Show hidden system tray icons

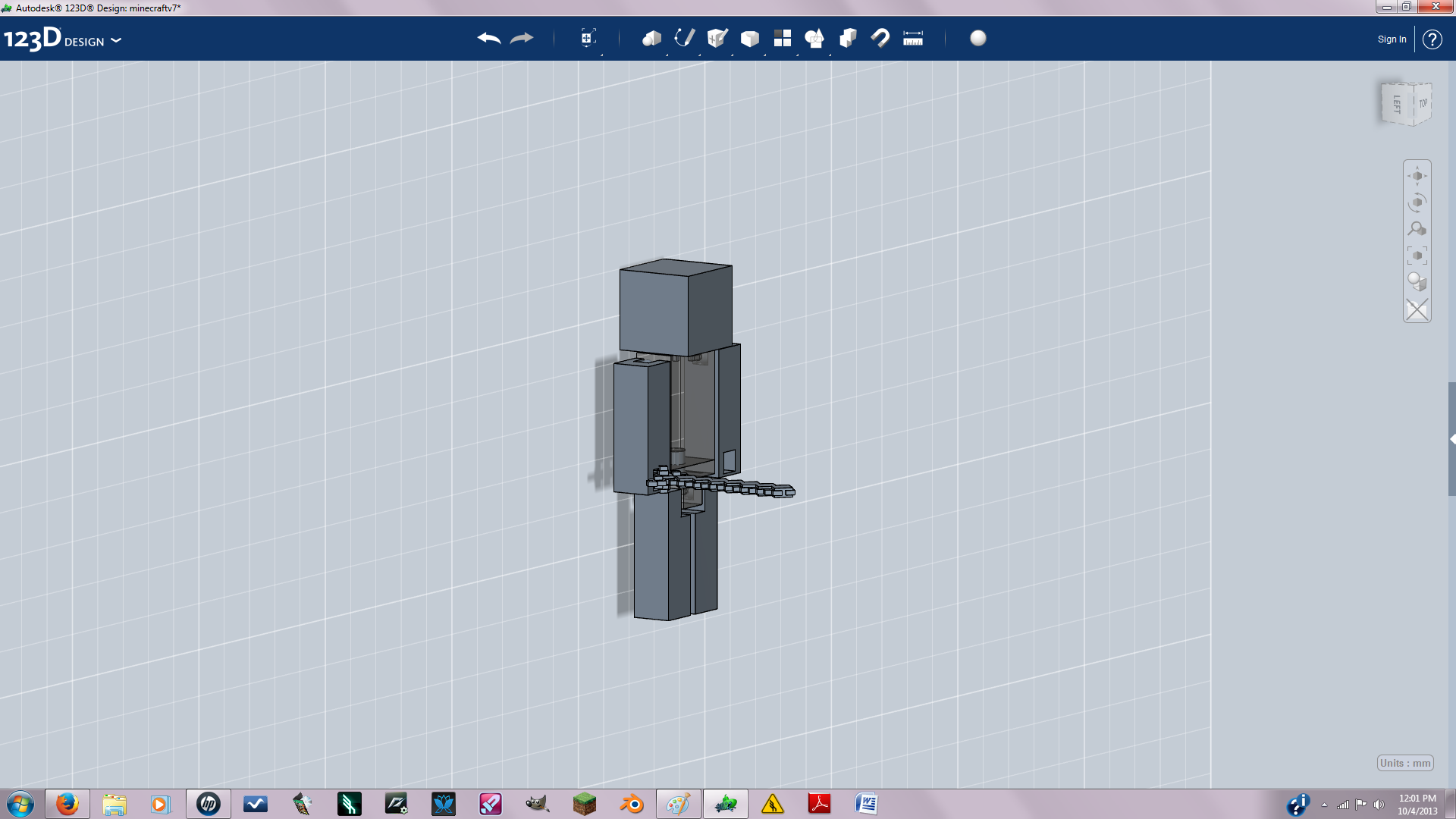[1324, 805]
